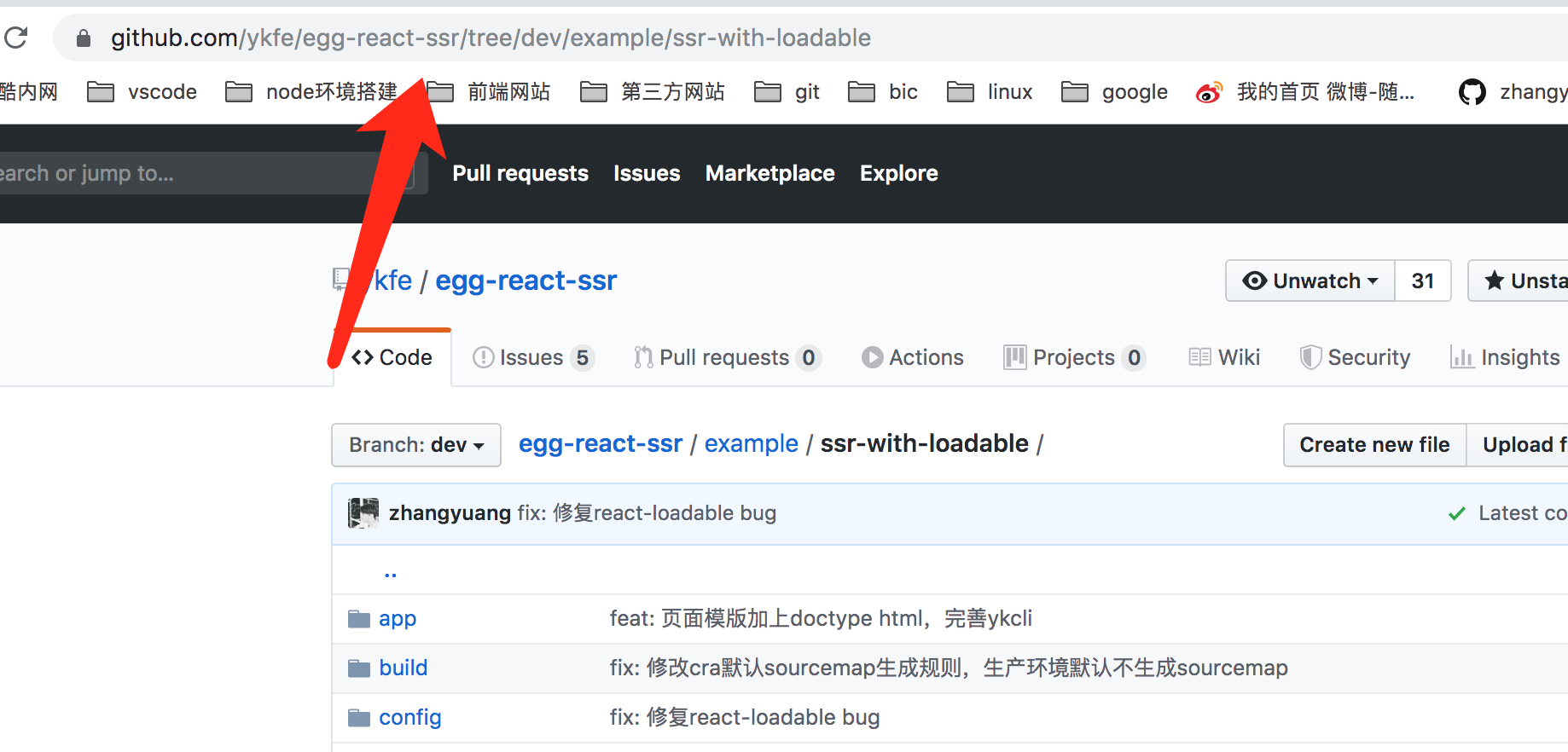Open commit message fix: 修复react-loadable bug in header
Viewport: 1568px width, 752px height.
coord(647,513)
